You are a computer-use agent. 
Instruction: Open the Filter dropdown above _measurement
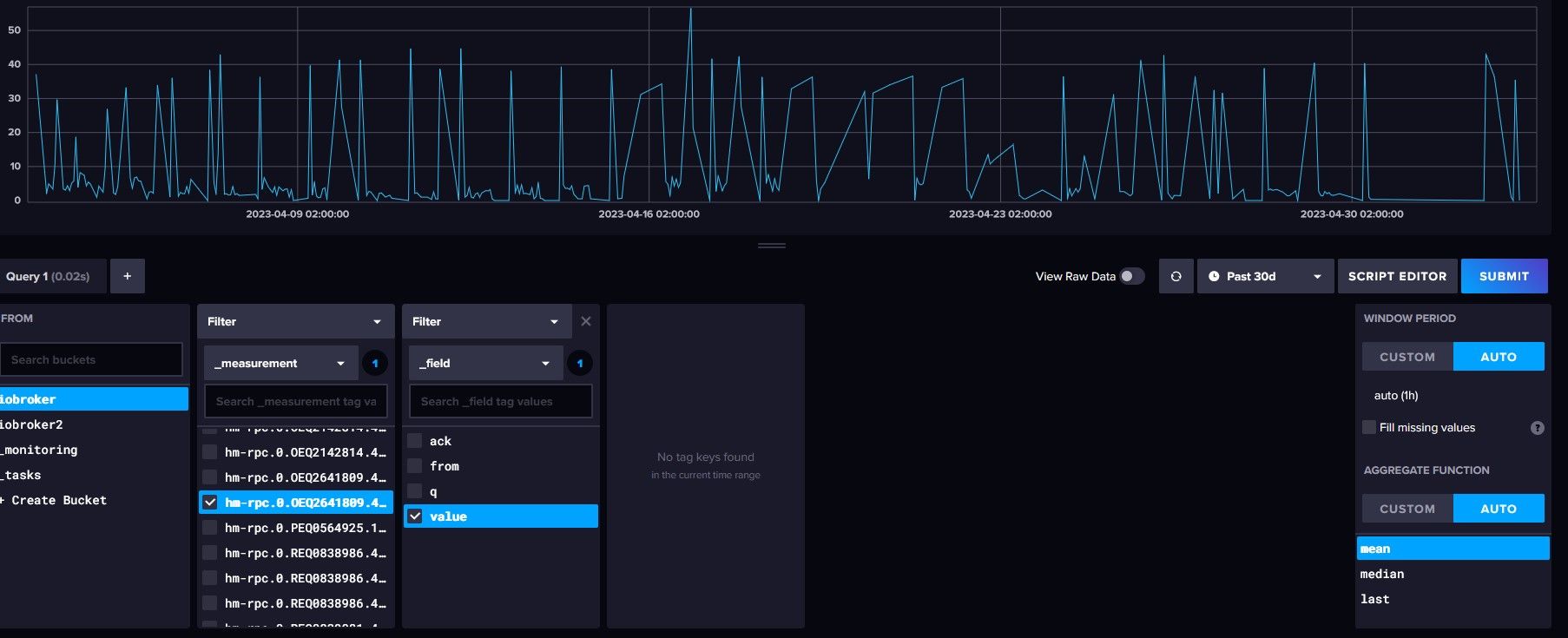[x=295, y=321]
